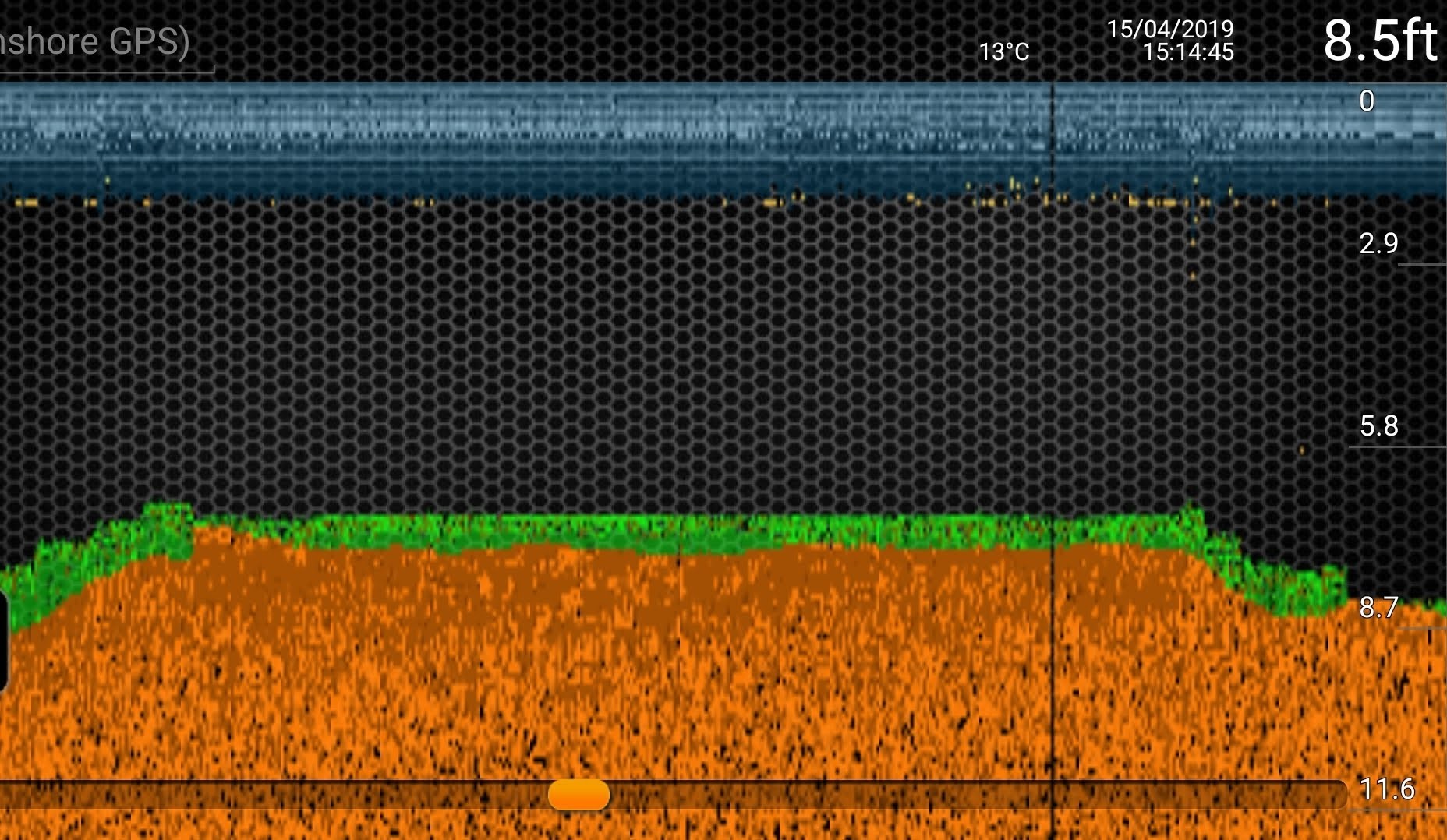Select the 0 depth scale marker
The width and height of the screenshot is (1447, 840).
pyautogui.click(x=1366, y=101)
